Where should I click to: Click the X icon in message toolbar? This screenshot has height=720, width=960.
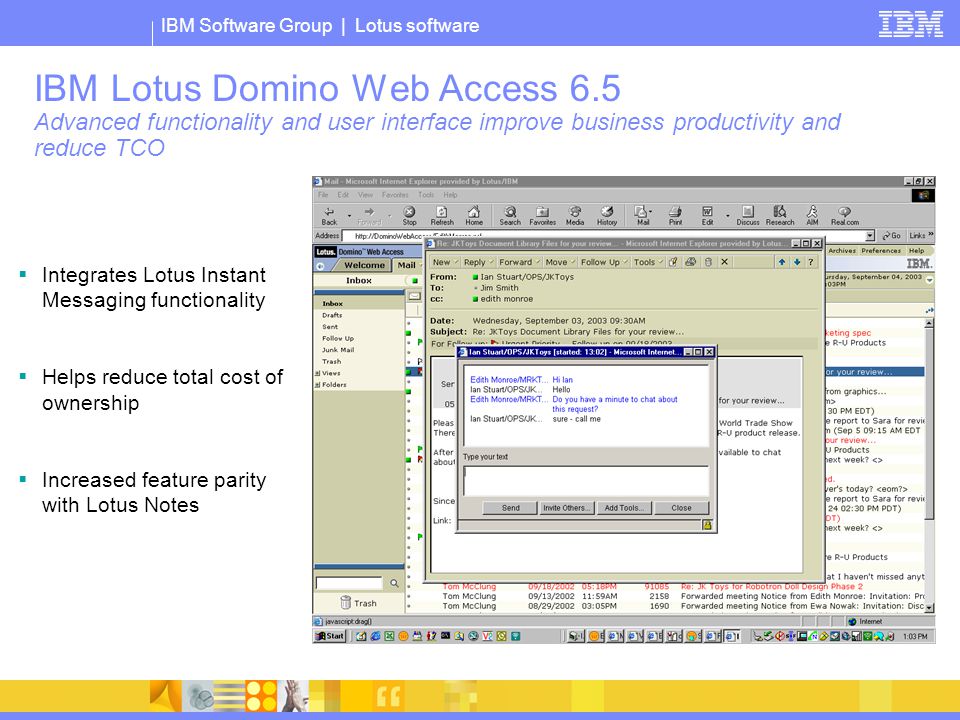click(x=724, y=262)
